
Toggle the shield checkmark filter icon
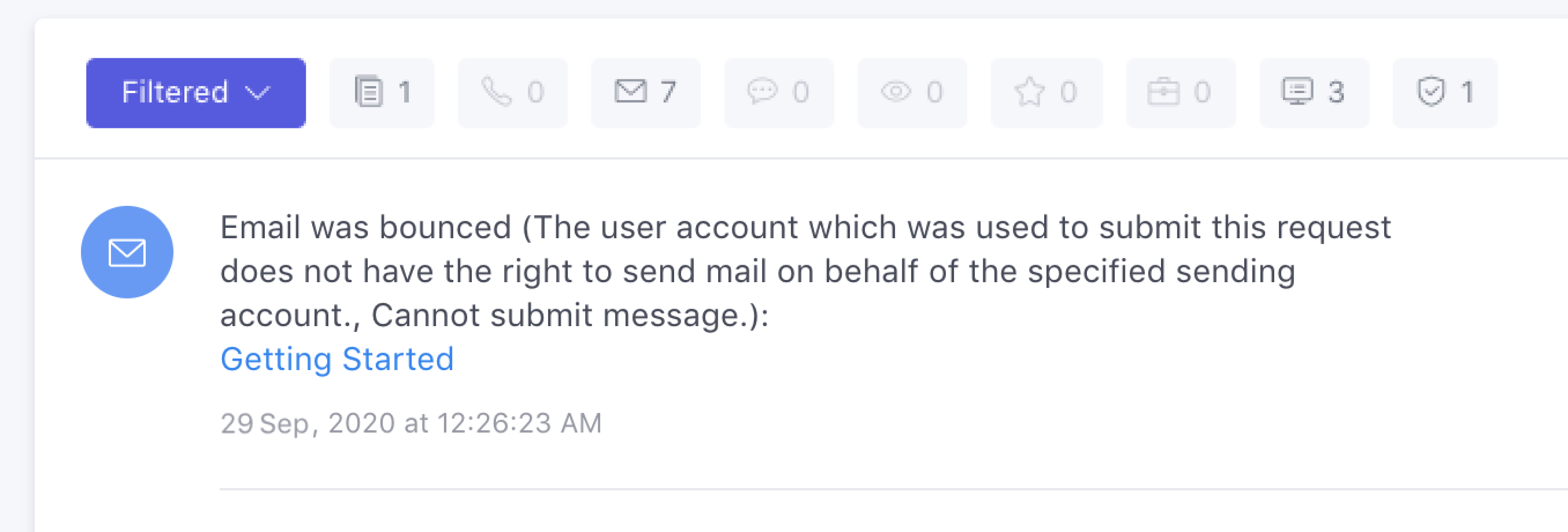point(1430,93)
